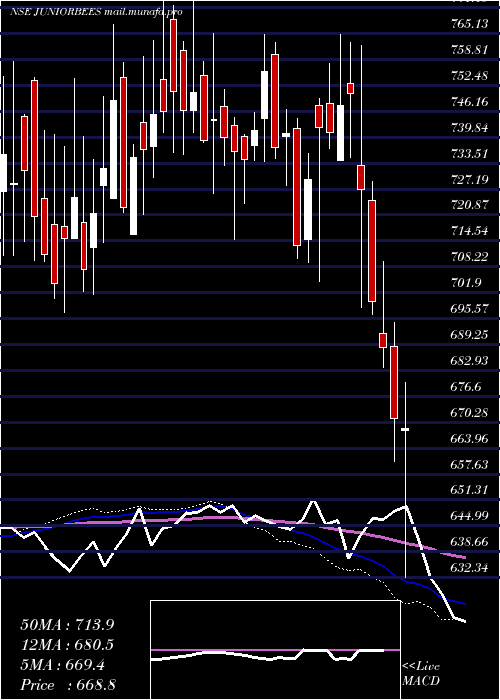Click the 12MA : 680.5 value

click(x=66, y=645)
